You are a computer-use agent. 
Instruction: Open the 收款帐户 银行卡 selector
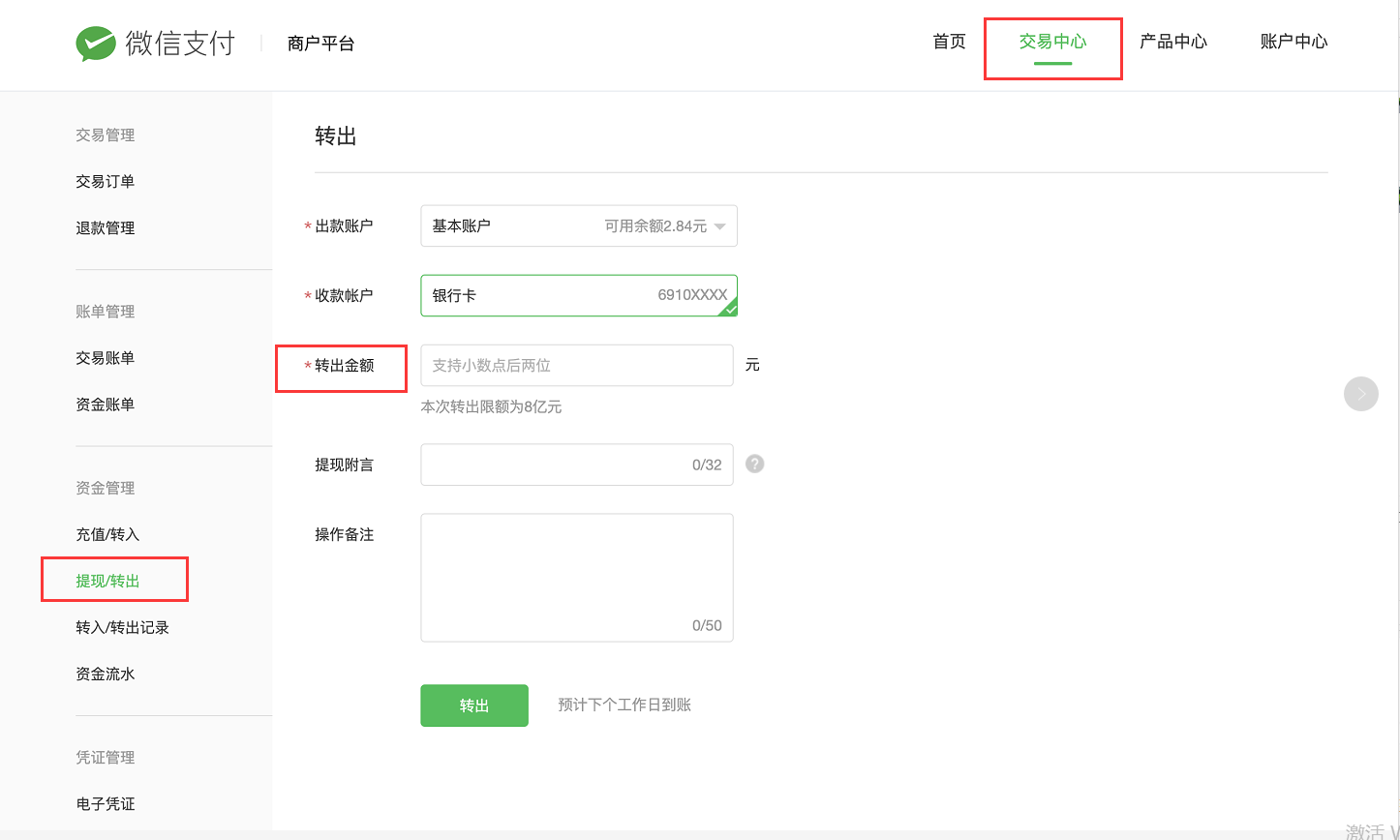pyautogui.click(x=578, y=295)
